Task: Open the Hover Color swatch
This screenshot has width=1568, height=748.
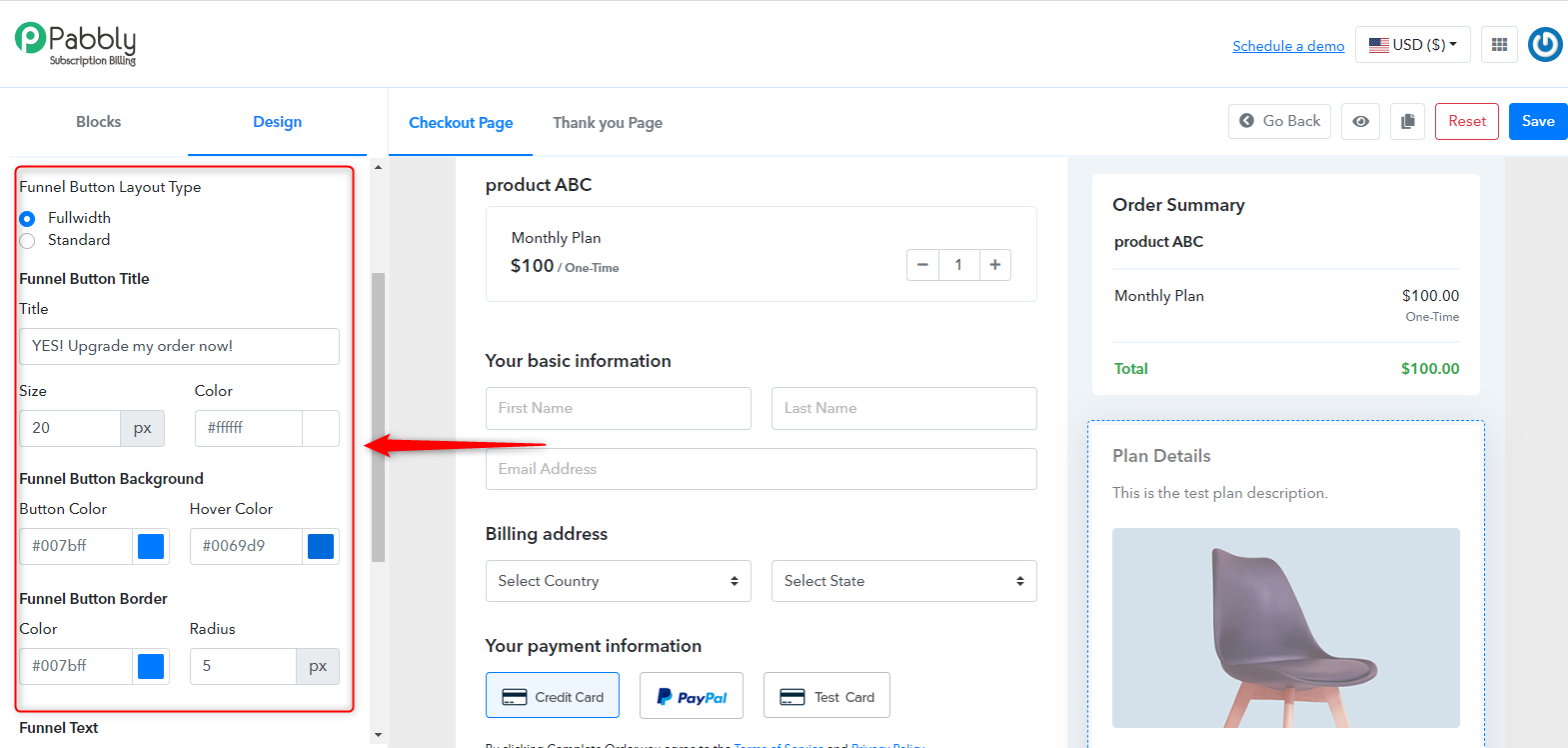Action: [x=321, y=546]
